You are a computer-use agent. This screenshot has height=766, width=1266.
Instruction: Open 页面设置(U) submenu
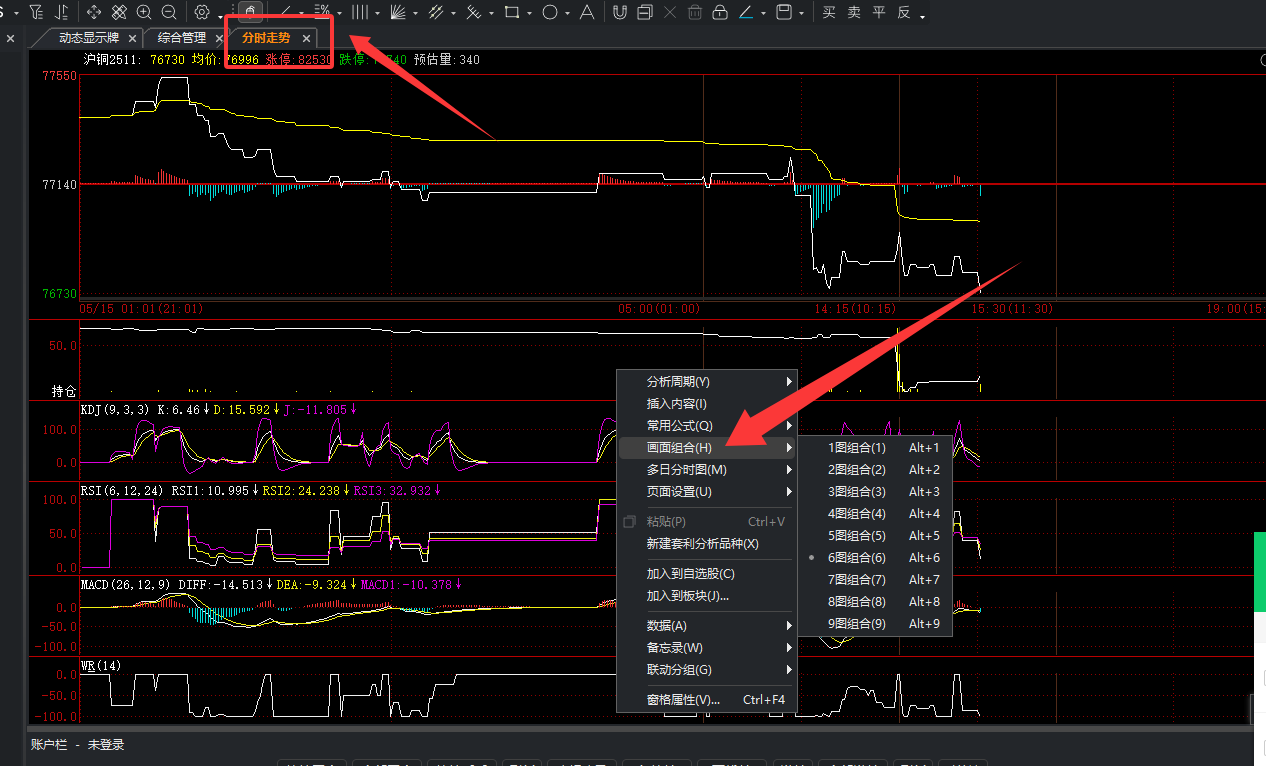tap(707, 491)
